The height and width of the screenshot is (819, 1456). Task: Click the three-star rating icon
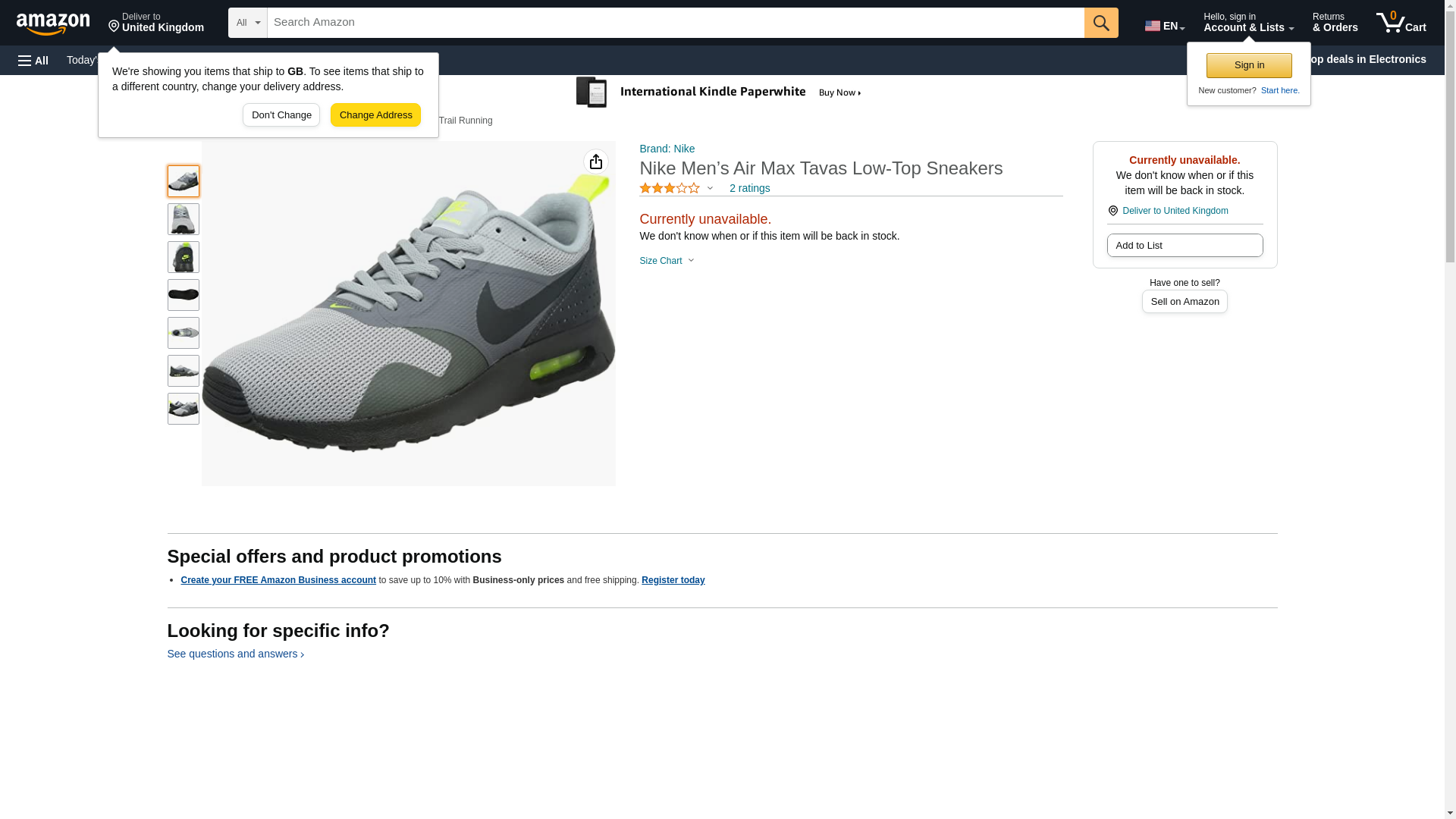pos(670,188)
